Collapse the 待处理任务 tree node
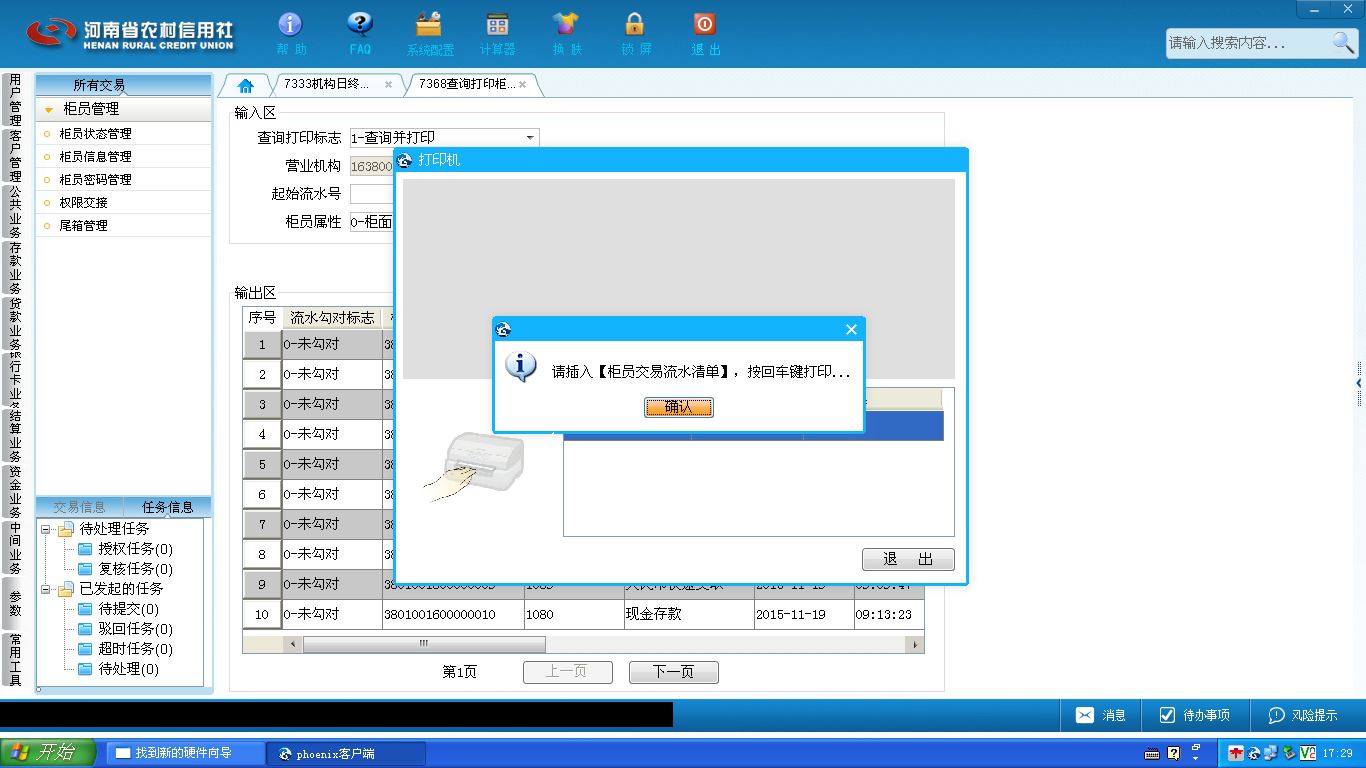The height and width of the screenshot is (768, 1366). (x=47, y=529)
